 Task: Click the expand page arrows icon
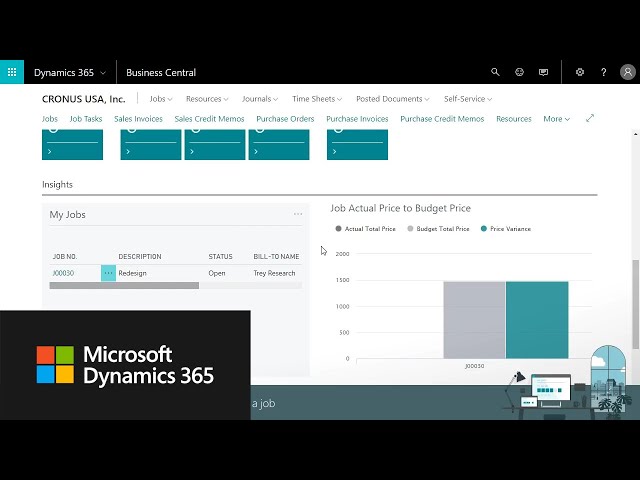589,118
